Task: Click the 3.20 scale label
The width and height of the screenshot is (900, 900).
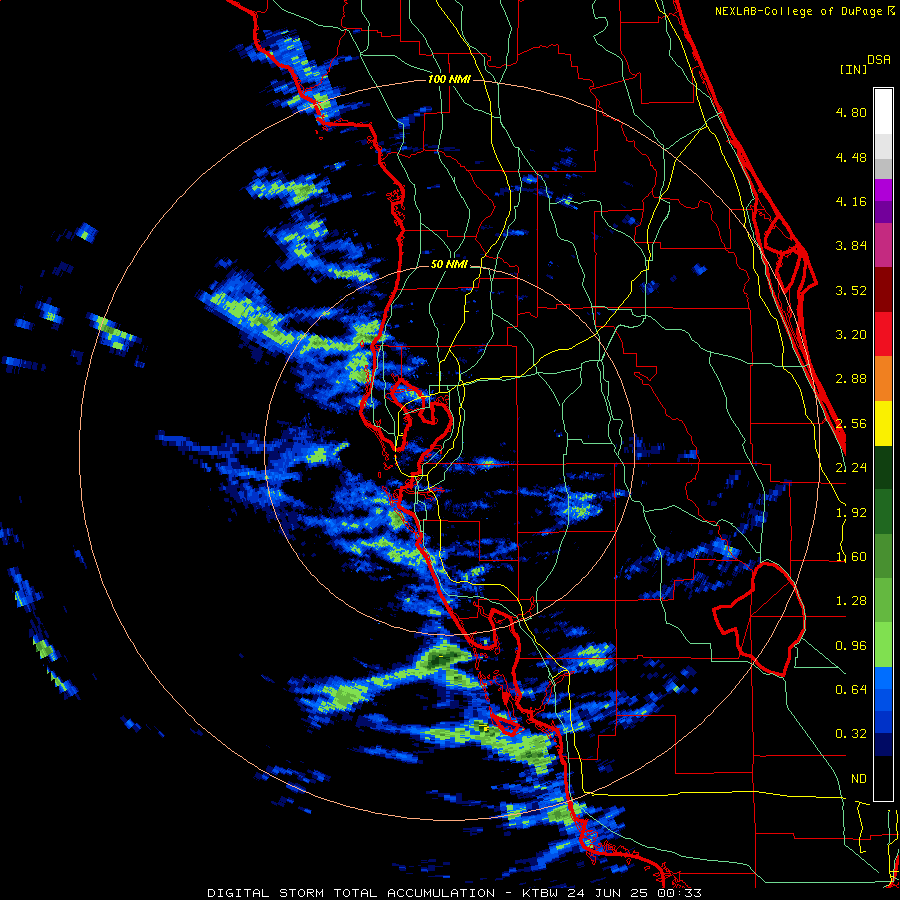Action: coord(851,335)
